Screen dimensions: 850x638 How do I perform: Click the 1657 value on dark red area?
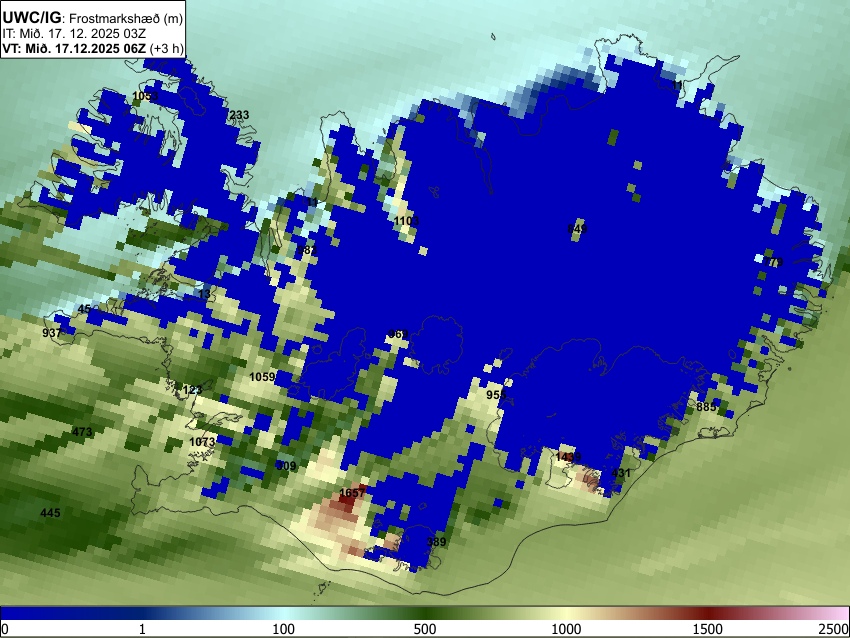tap(352, 493)
